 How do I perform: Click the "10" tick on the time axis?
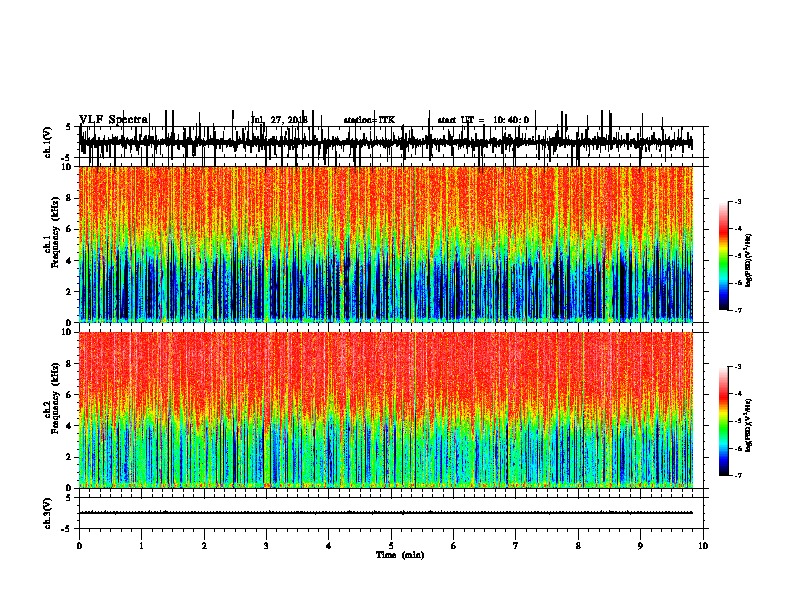coord(703,546)
